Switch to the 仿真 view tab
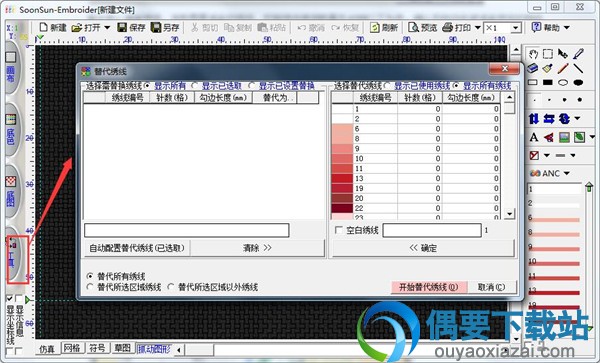 click(x=47, y=348)
